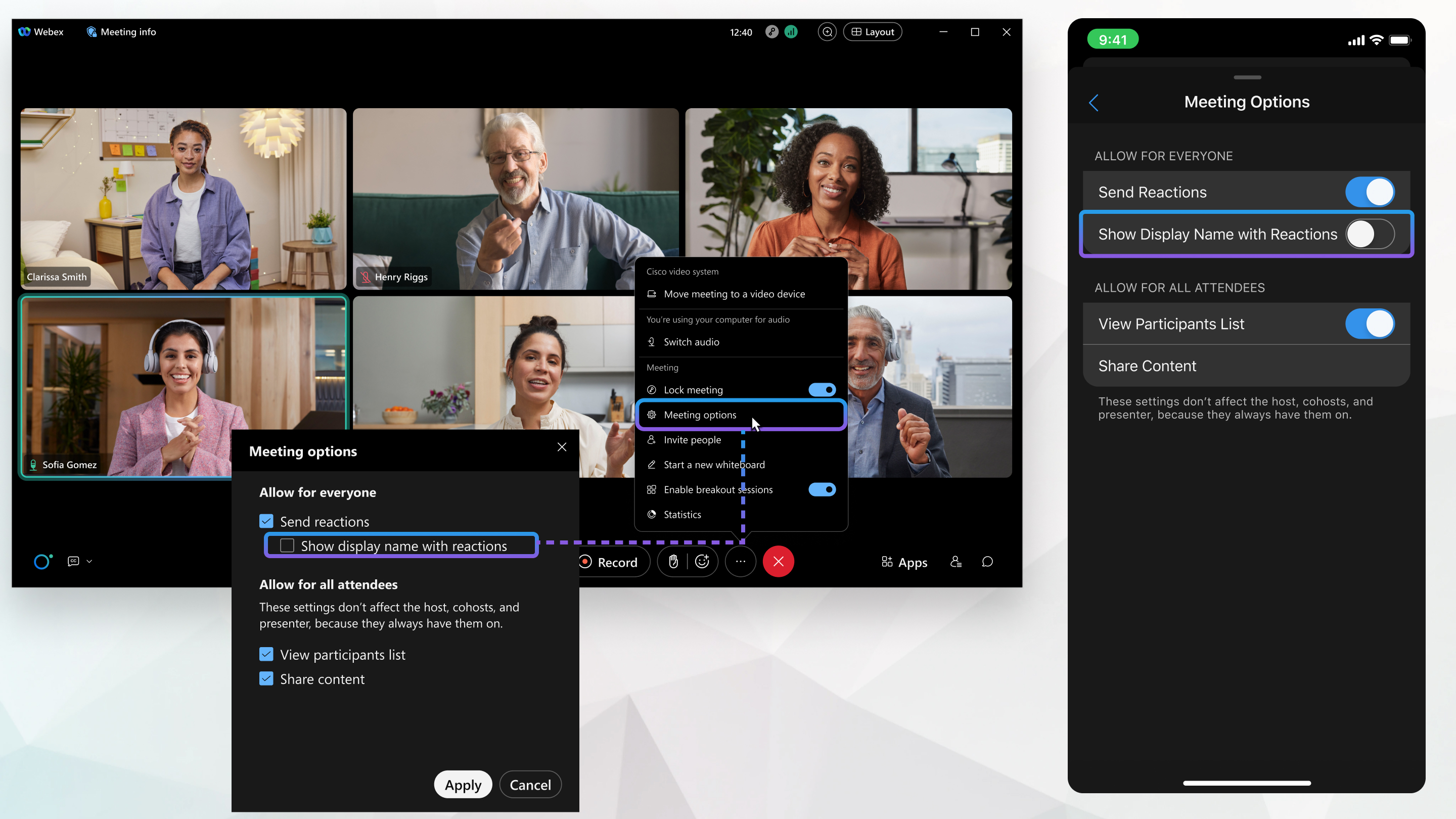Screen dimensions: 1456x819
Task: Uncheck View participants list checkbox
Action: (x=266, y=654)
